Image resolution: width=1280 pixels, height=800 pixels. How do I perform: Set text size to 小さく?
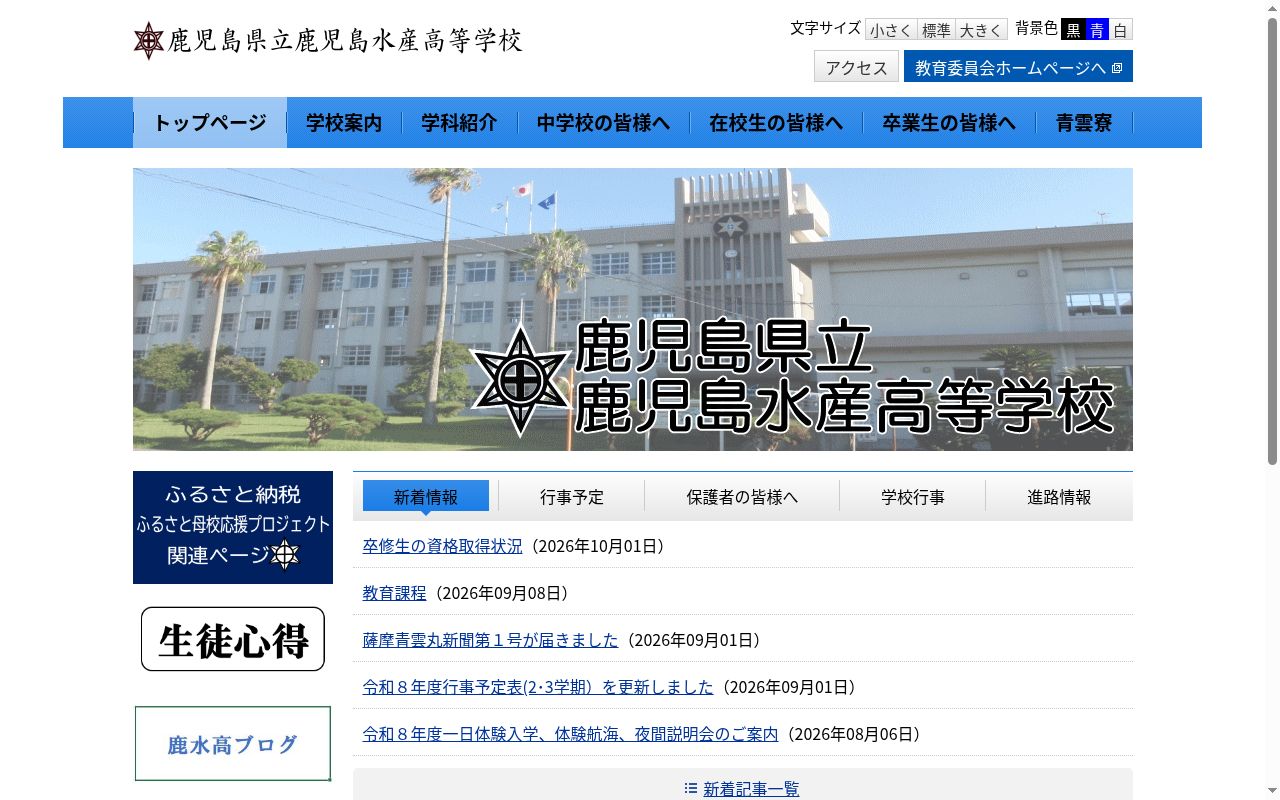[x=890, y=30]
